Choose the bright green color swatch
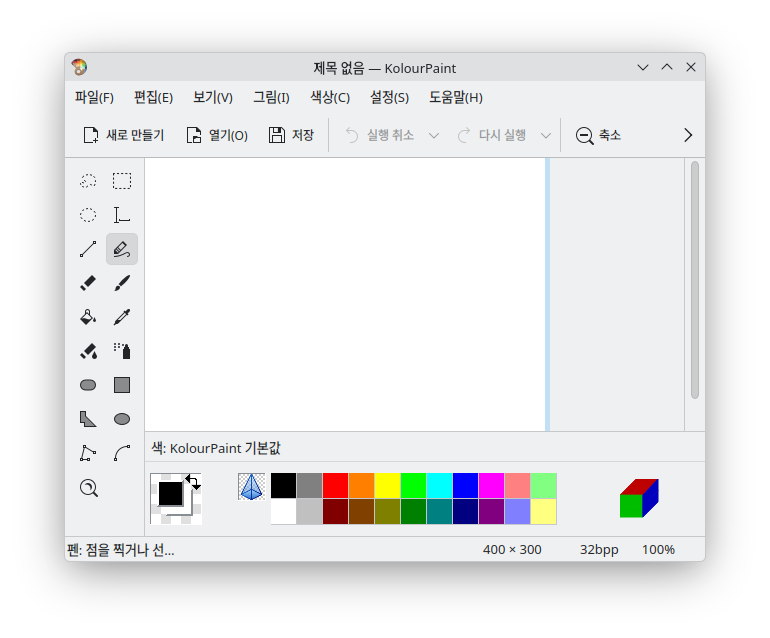This screenshot has width=770, height=638. 413,486
